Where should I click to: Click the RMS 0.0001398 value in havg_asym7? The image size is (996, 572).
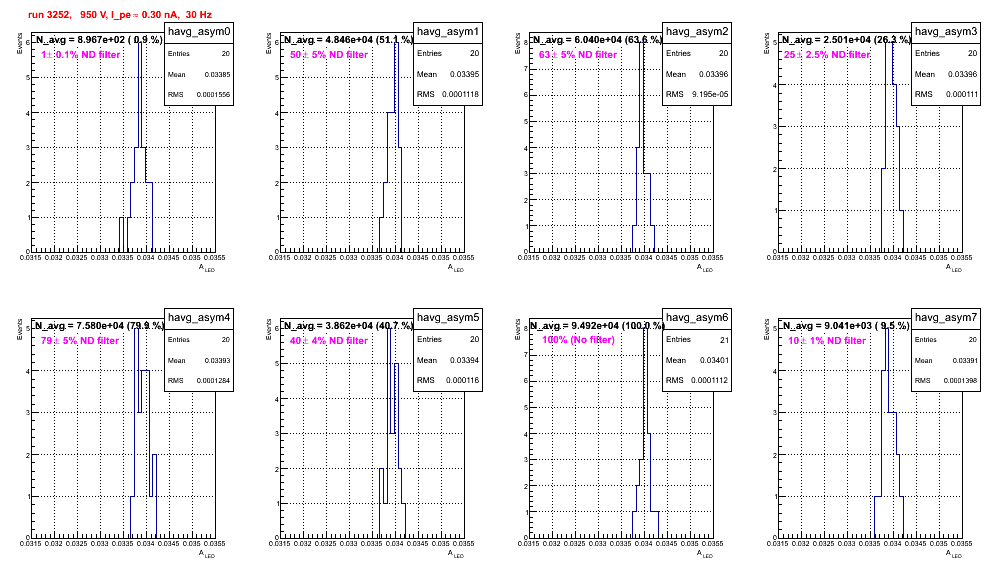point(961,381)
